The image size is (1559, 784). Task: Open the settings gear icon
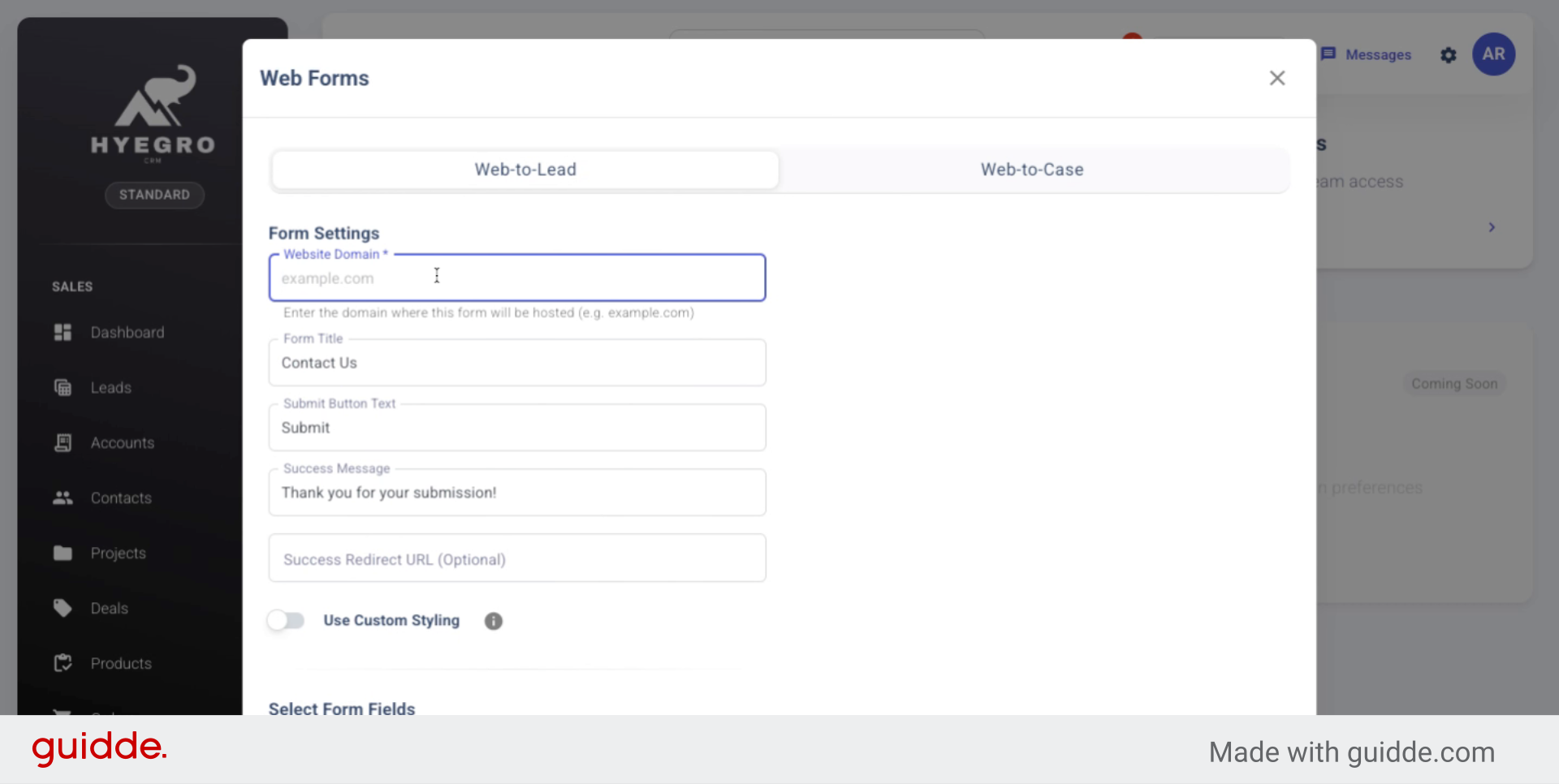click(1449, 55)
